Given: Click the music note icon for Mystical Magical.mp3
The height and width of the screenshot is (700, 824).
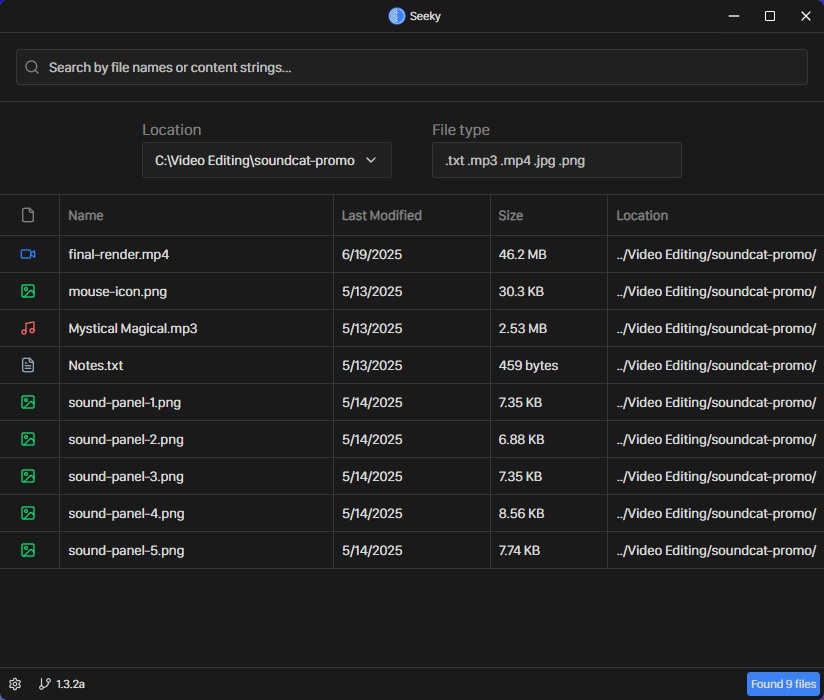Looking at the screenshot, I should (28, 328).
